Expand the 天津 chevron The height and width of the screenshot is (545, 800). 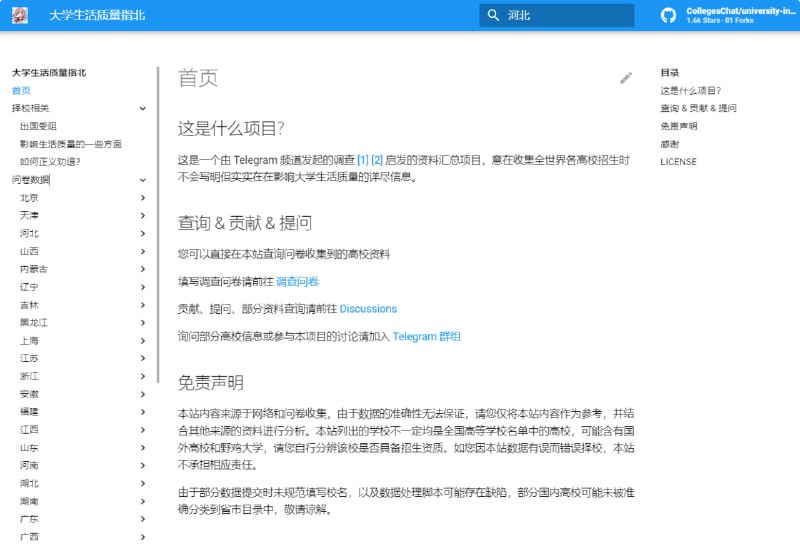coord(143,216)
